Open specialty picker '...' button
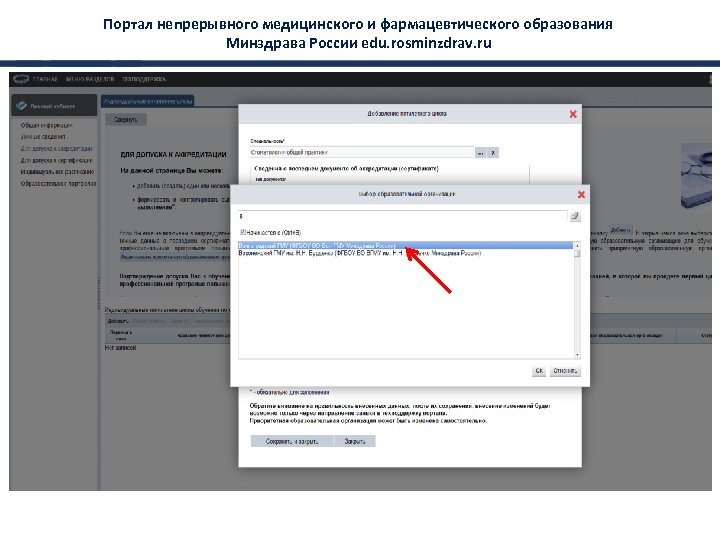 480,153
